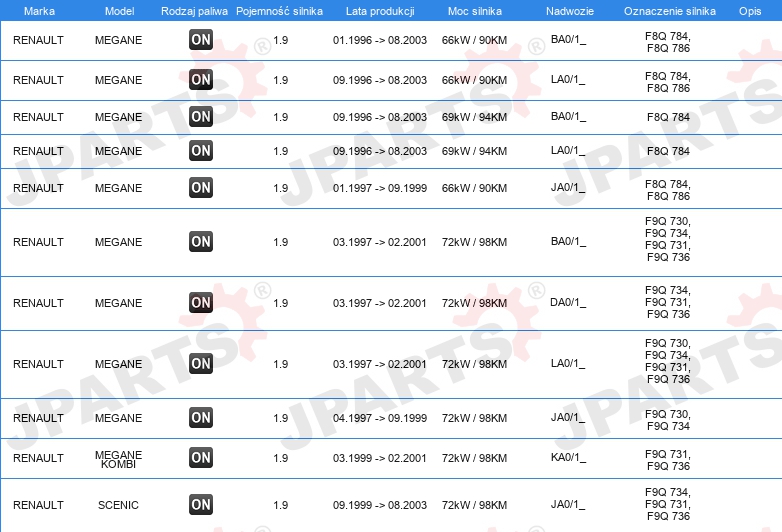Click the ON badge in the 01.1997 MEGANE row

[x=201, y=188]
